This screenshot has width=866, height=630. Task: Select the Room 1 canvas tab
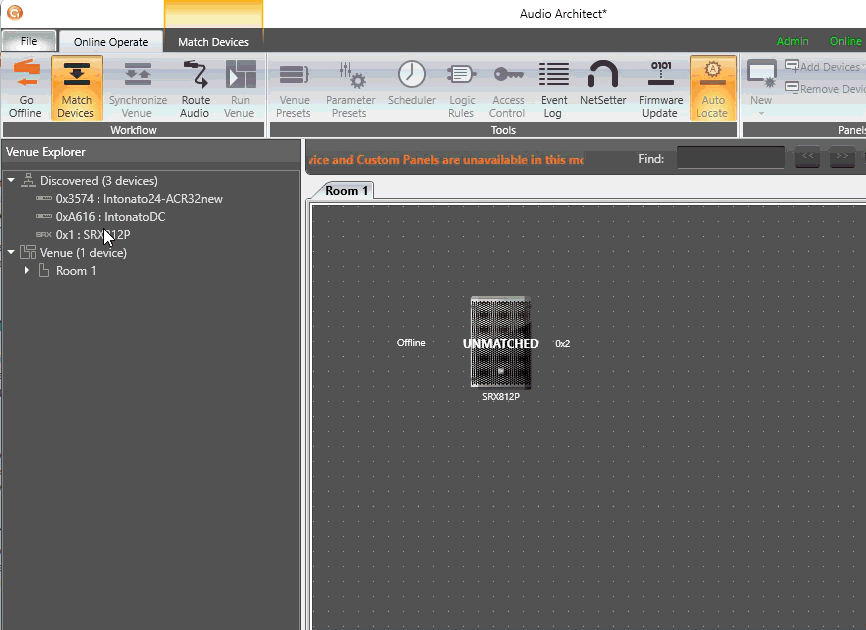click(x=346, y=191)
